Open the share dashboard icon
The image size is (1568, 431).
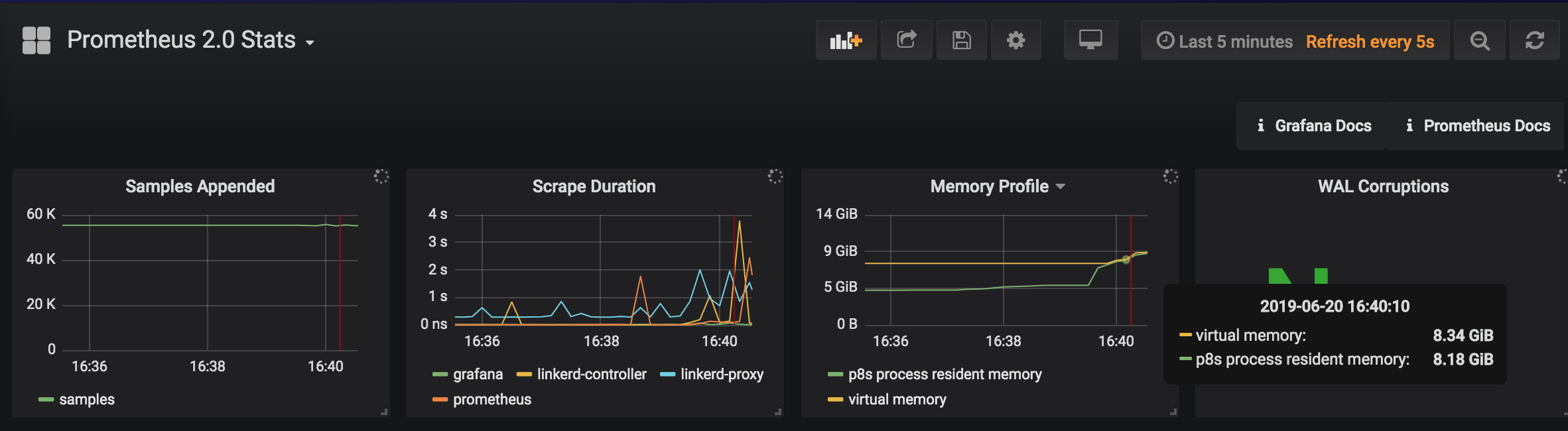[906, 40]
